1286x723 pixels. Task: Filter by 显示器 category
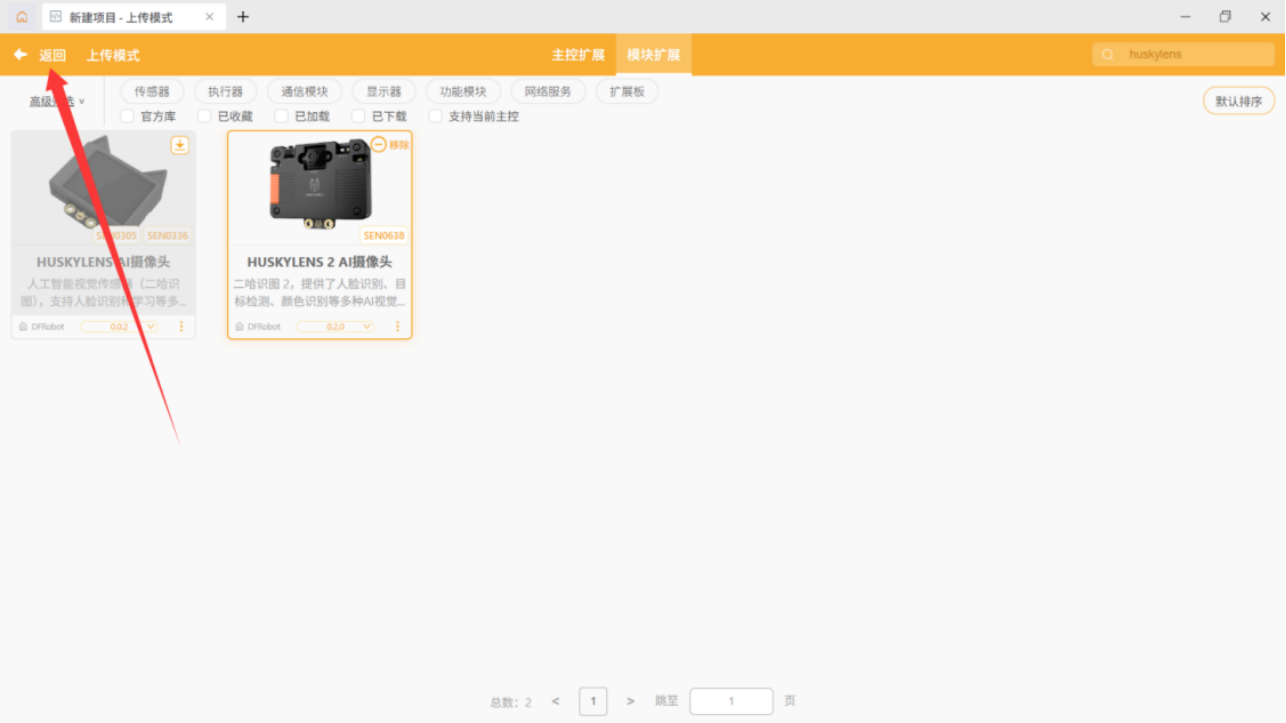(383, 91)
